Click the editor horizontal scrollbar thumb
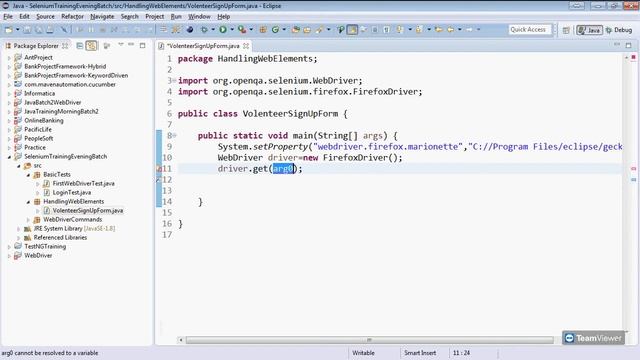 pos(369,340)
